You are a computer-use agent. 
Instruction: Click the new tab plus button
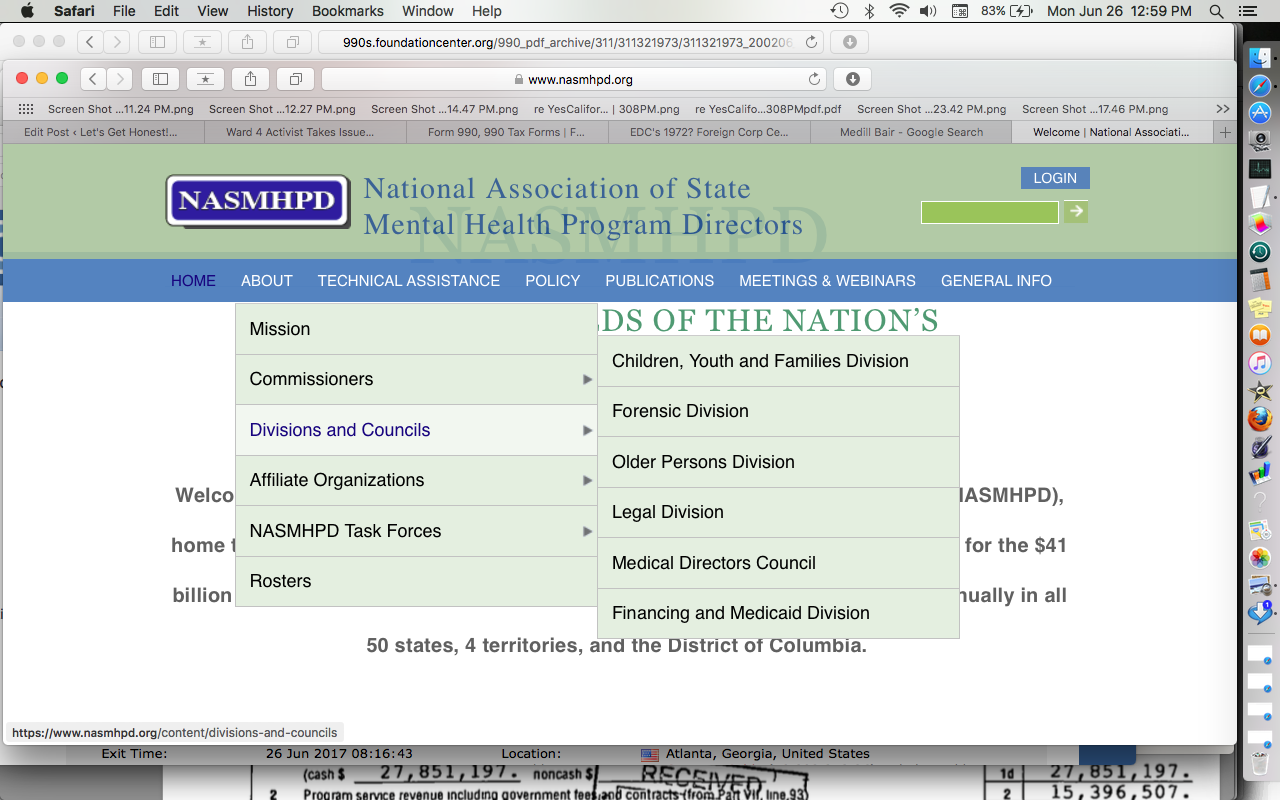(x=1225, y=132)
